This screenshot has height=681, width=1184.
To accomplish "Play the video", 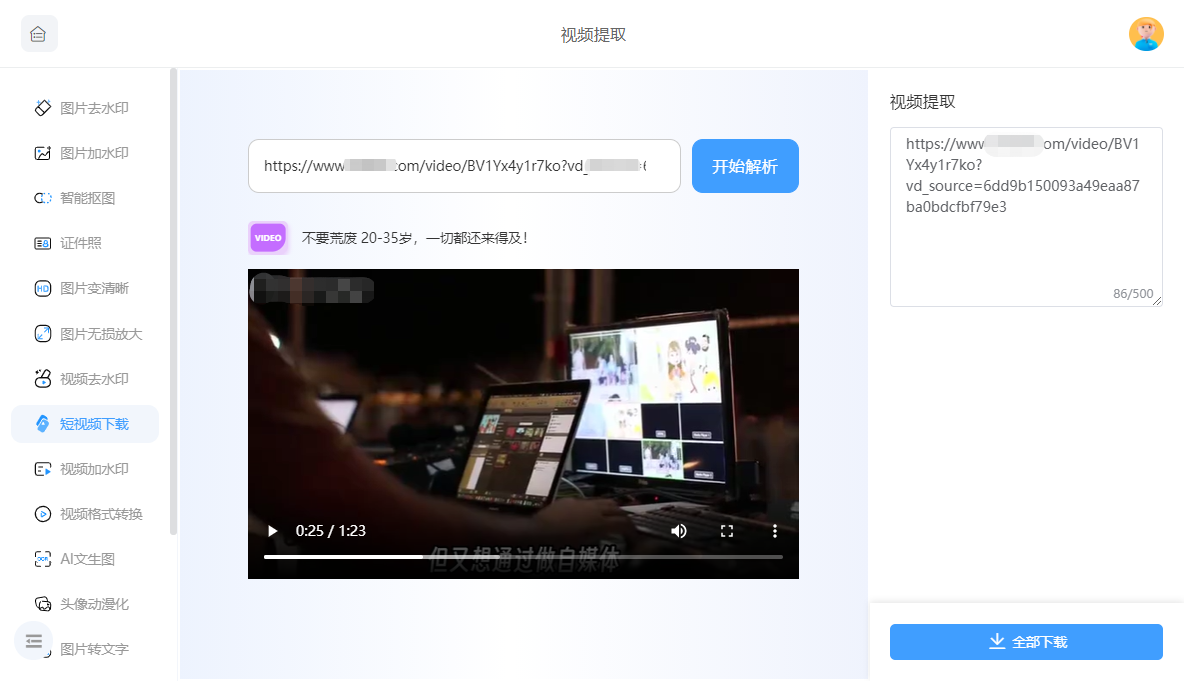I will pos(273,531).
